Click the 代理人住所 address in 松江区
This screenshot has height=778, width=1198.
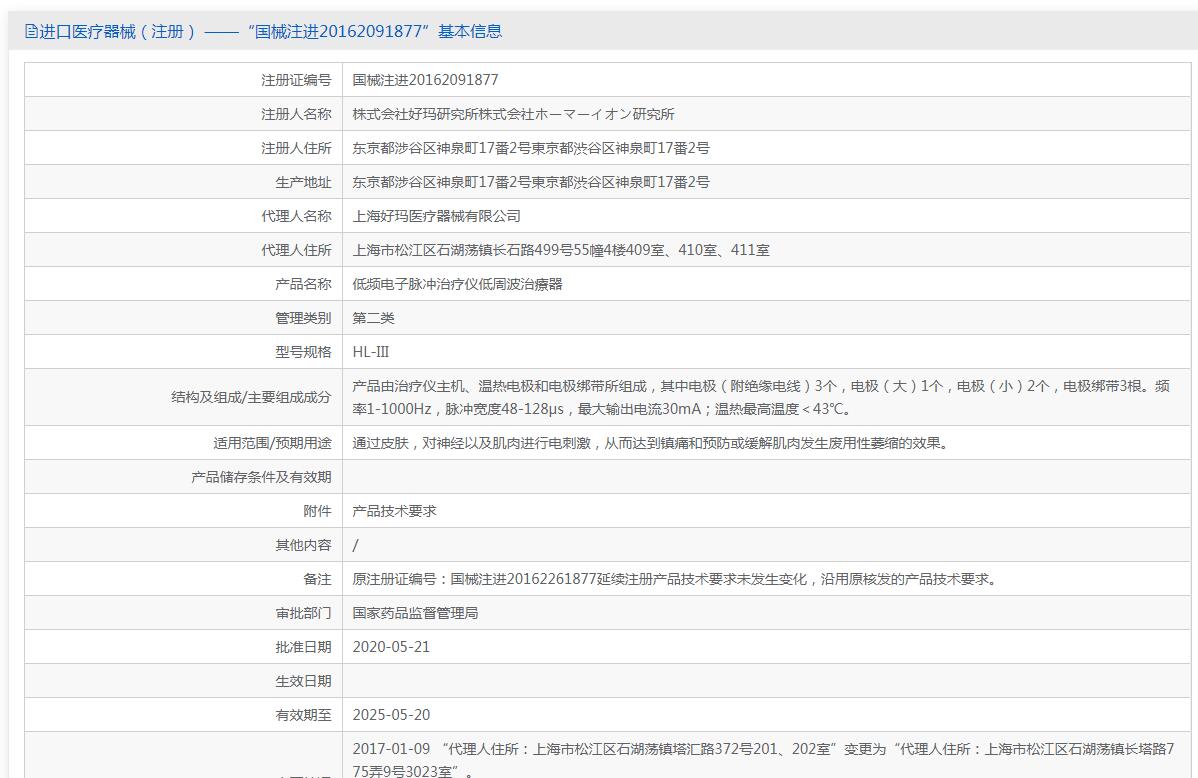[x=561, y=250]
